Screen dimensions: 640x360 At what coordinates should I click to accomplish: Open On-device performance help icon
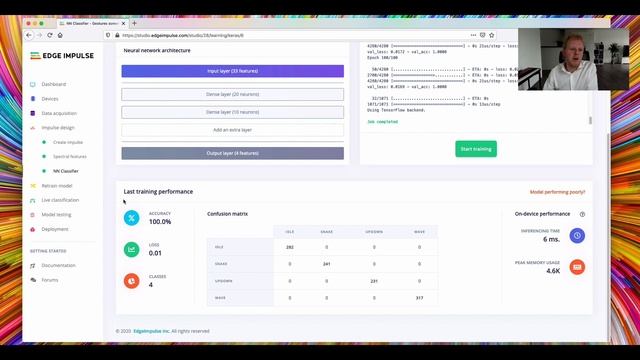[582, 214]
